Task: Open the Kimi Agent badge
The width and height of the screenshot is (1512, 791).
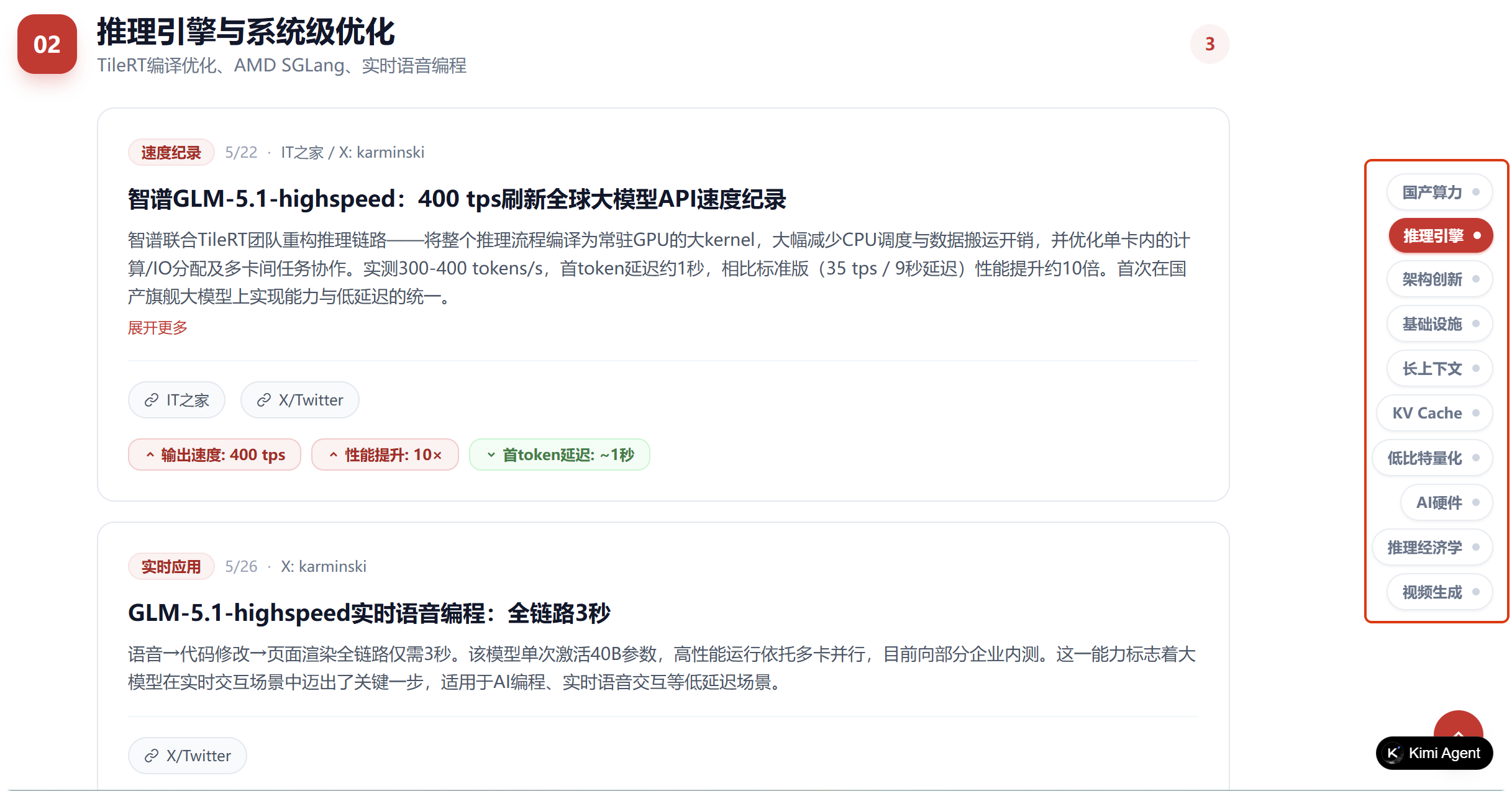Action: (1434, 753)
